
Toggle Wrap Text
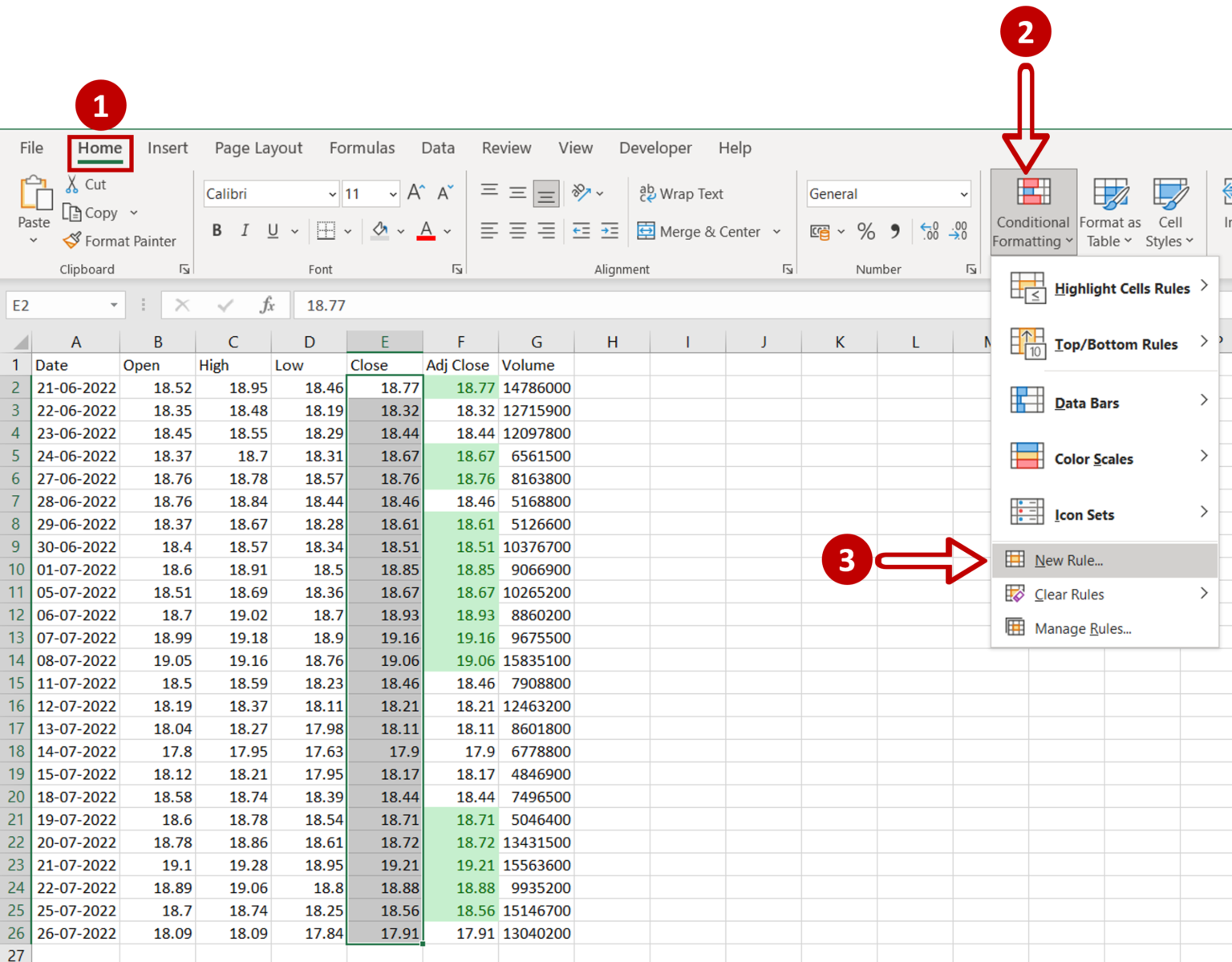[x=681, y=193]
